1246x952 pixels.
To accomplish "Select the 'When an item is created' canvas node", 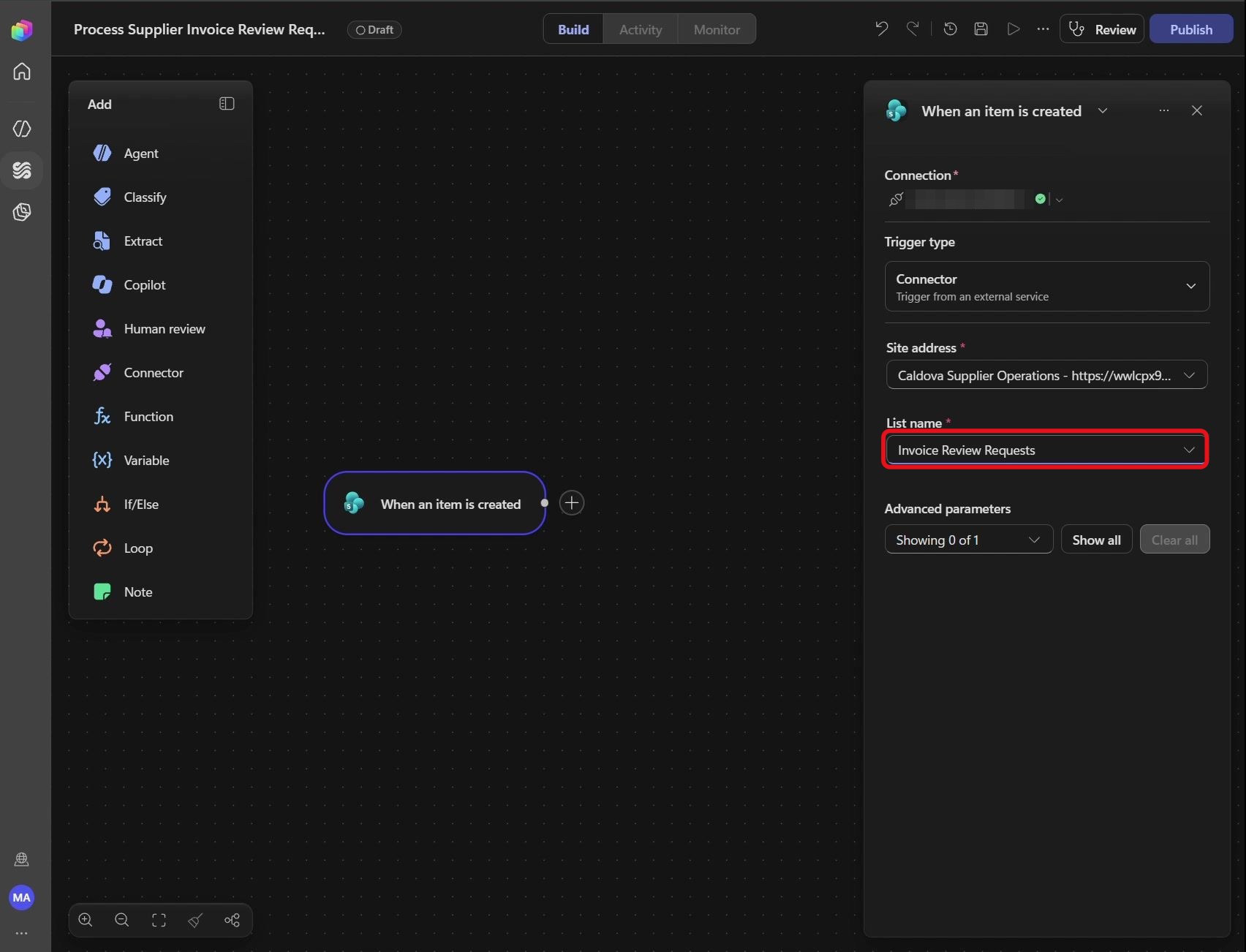I will pos(435,503).
